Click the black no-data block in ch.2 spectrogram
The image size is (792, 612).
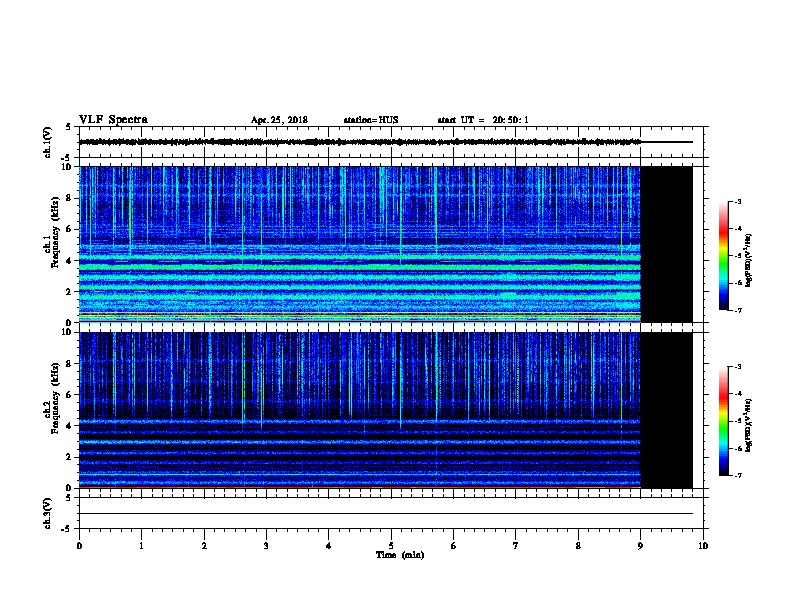tap(667, 410)
